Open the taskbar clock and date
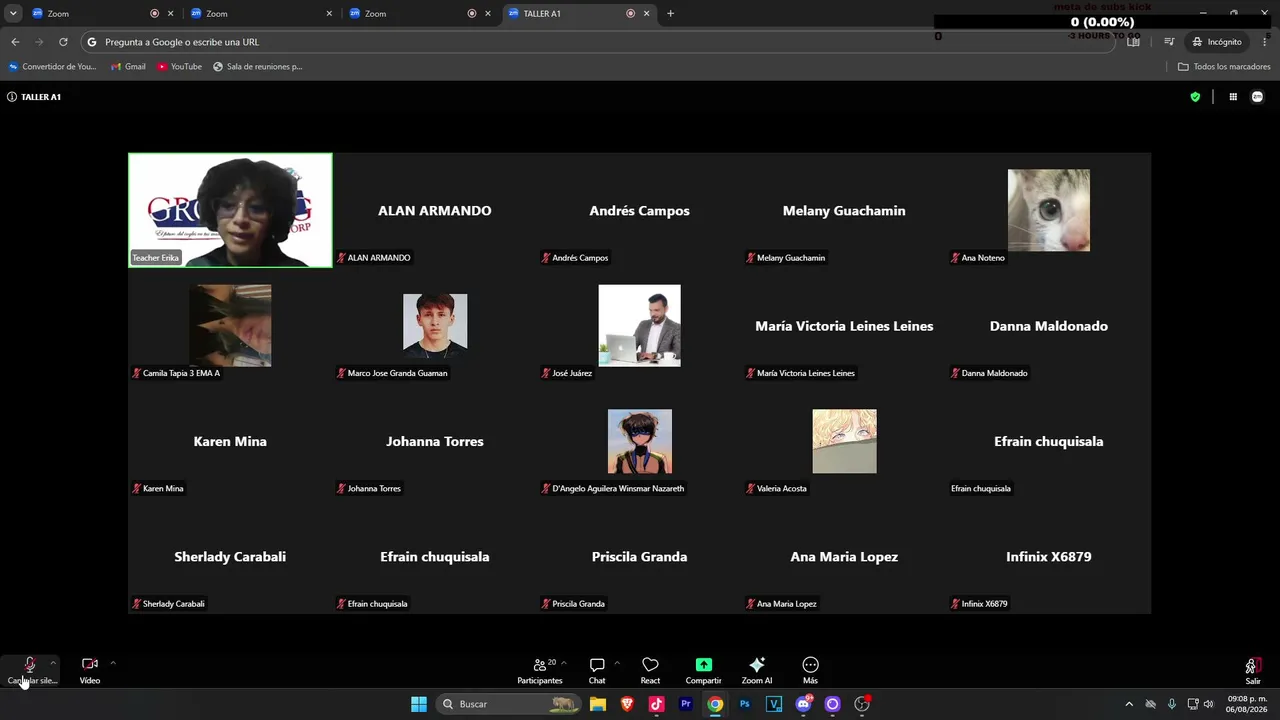This screenshot has width=1280, height=720. click(1247, 704)
